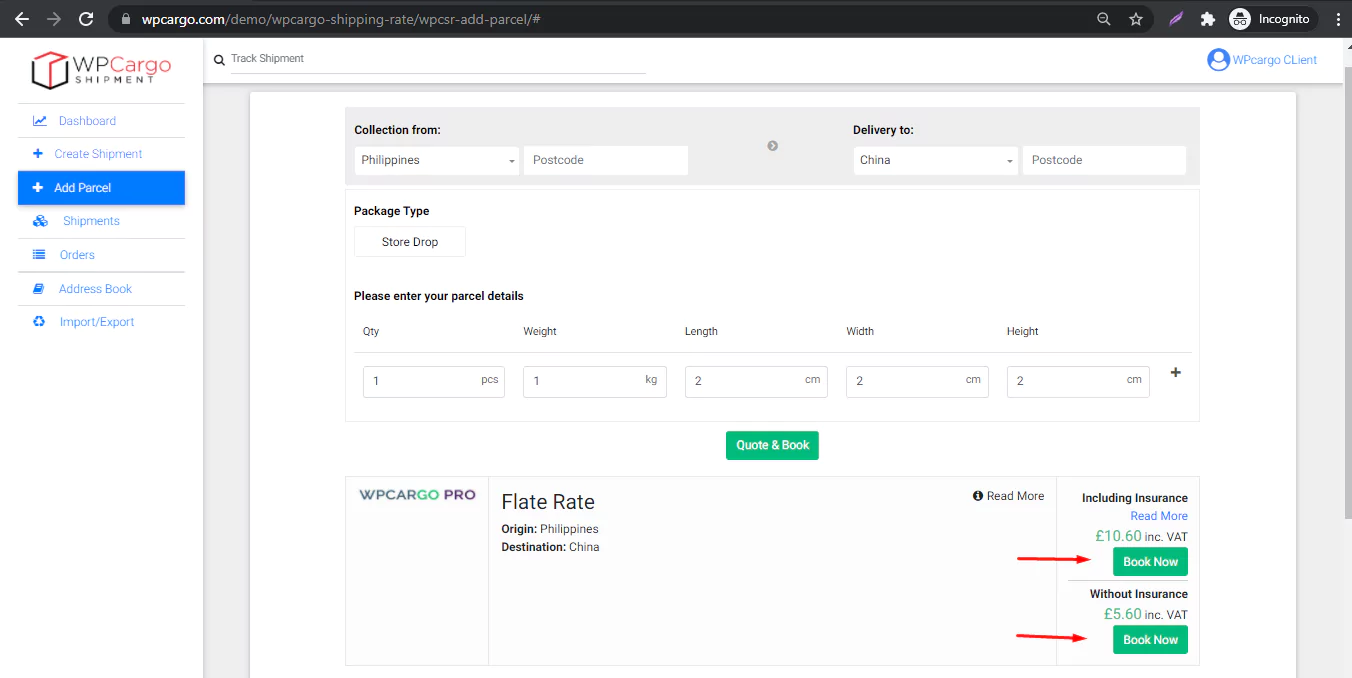Open the Chrome three-dot menu
Viewport: 1352px width, 678px height.
tap(1337, 19)
